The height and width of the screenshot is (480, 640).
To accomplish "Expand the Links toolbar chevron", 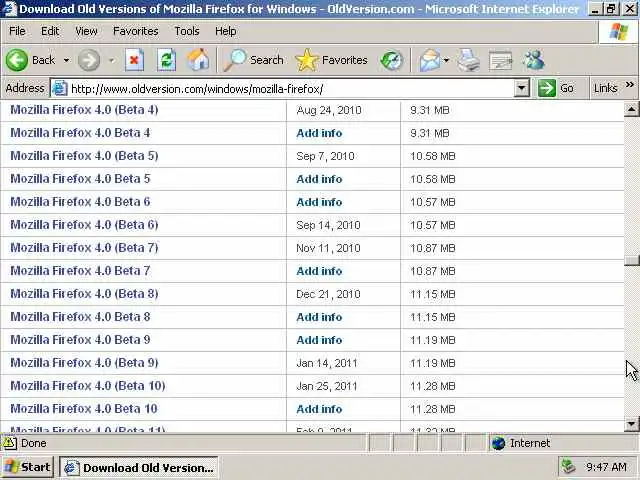I will click(x=630, y=84).
